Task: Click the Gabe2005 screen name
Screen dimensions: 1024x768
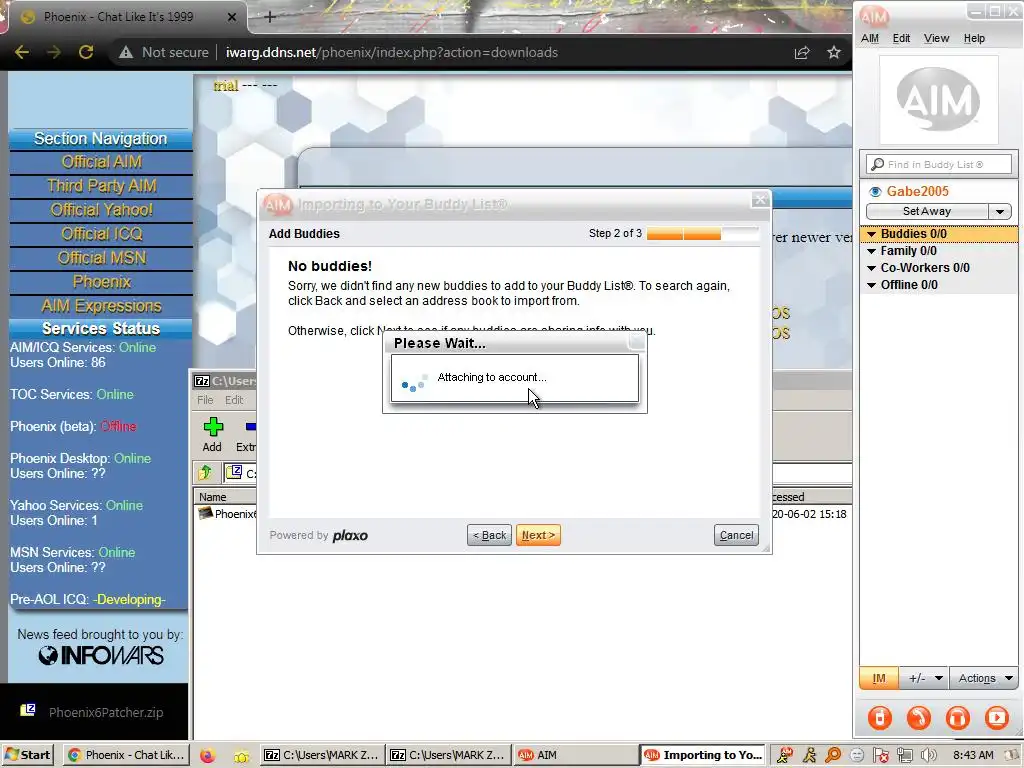Action: 917,191
